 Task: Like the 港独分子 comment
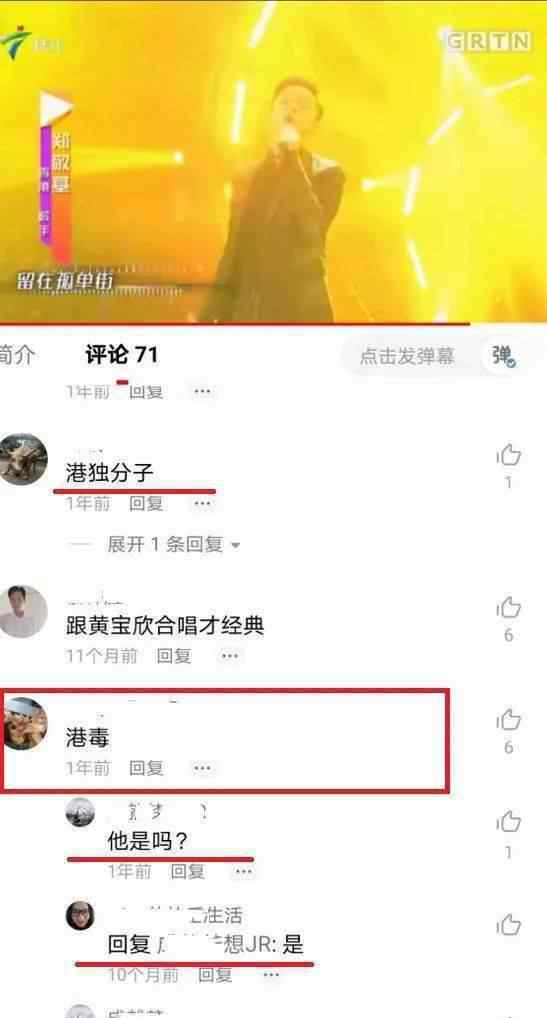click(509, 456)
